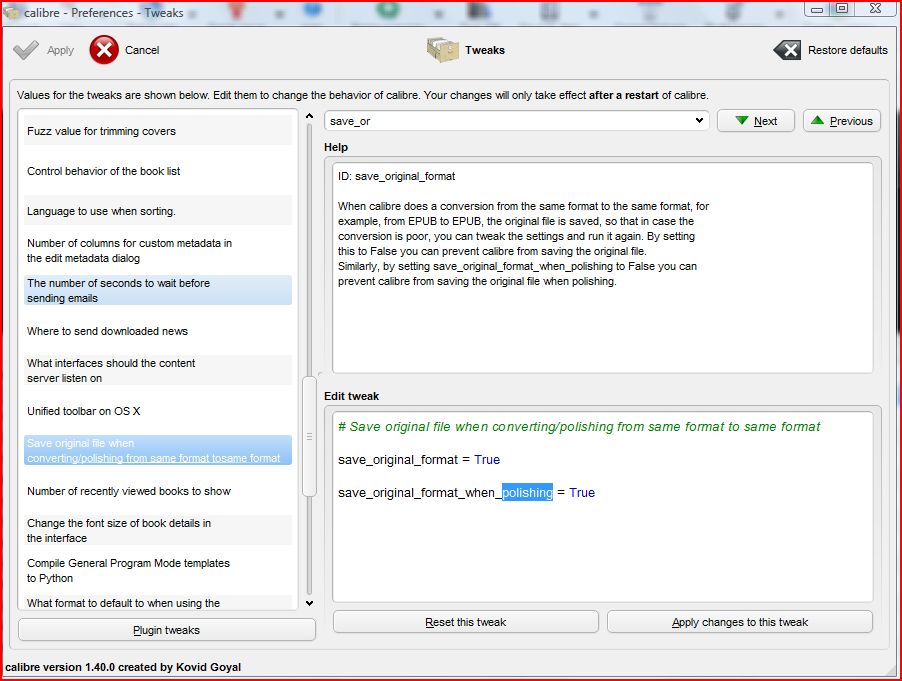The image size is (902, 681).
Task: Click the Apply label at top left
Action: tap(60, 50)
